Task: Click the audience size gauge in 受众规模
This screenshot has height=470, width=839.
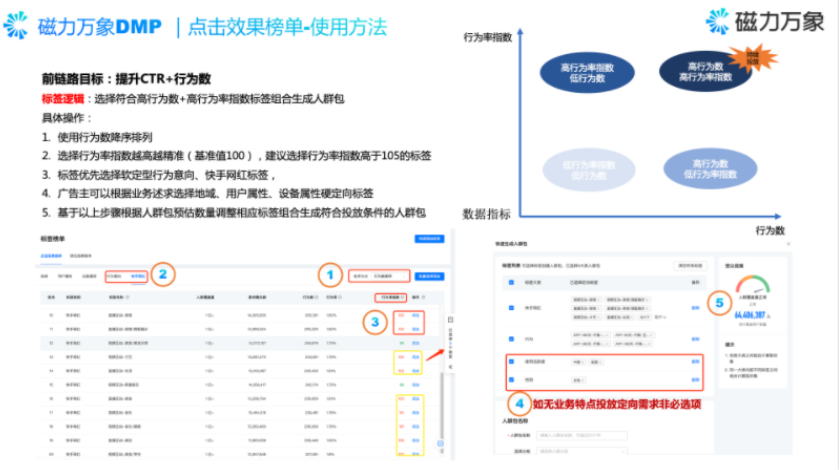Action: (752, 284)
